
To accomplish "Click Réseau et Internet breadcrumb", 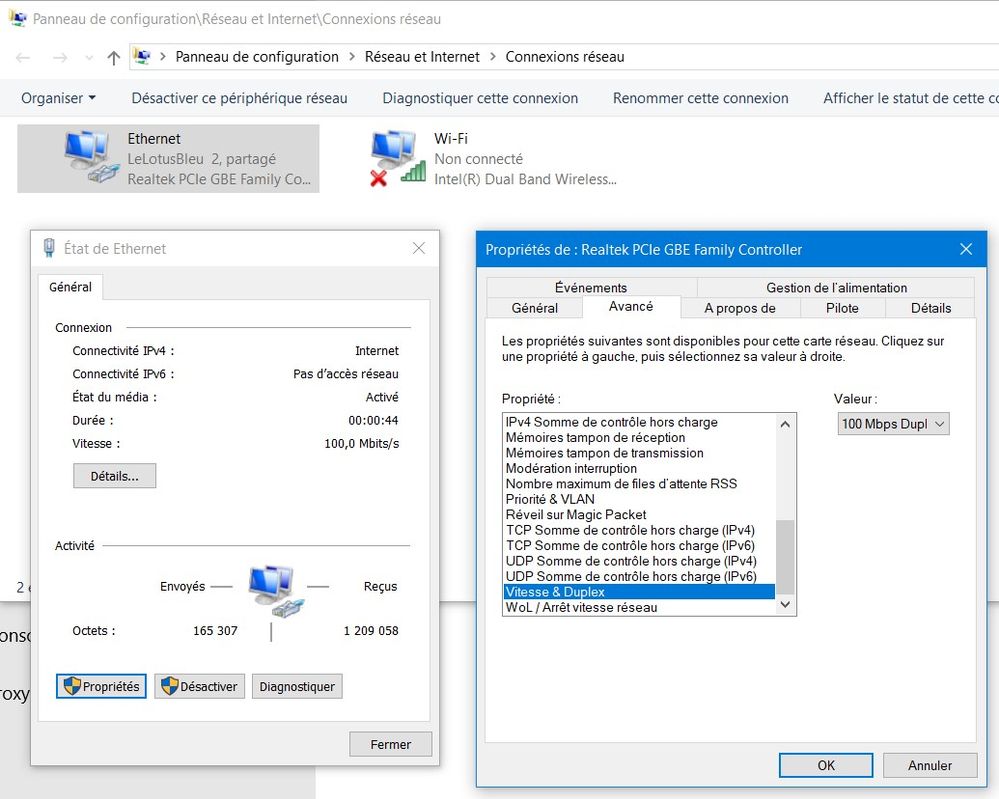I will 422,57.
